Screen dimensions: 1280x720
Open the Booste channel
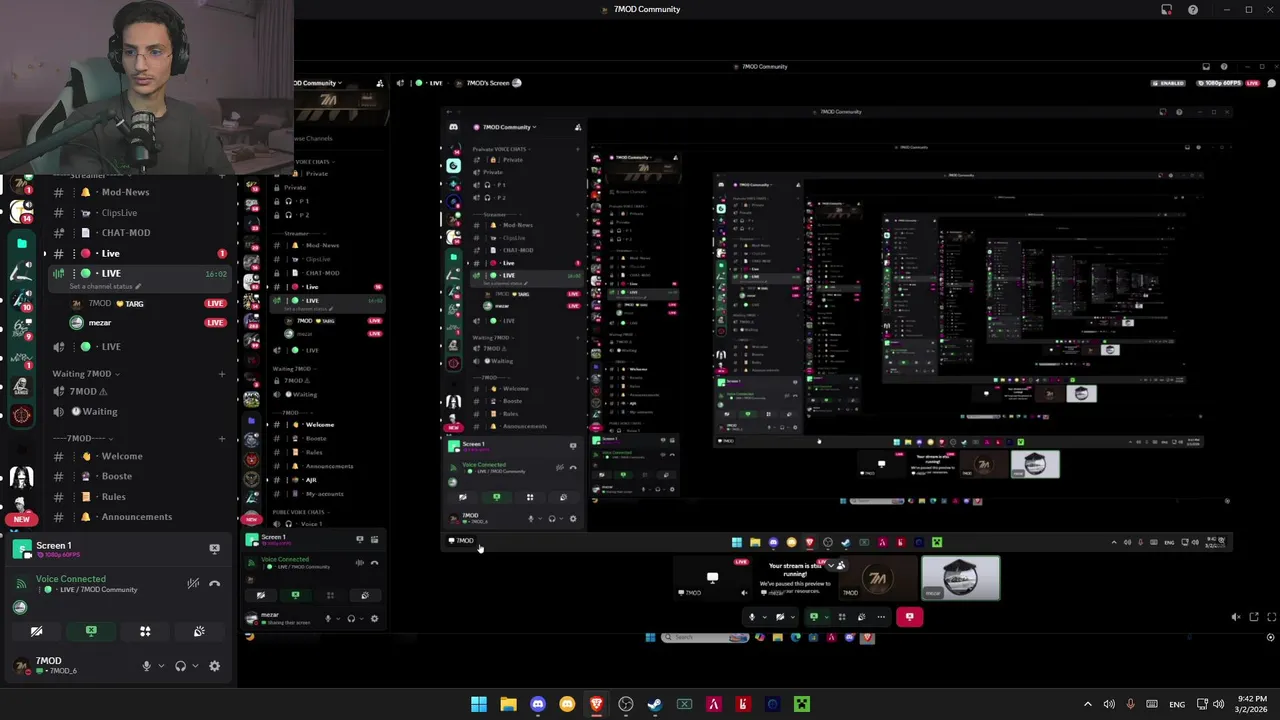(140, 476)
